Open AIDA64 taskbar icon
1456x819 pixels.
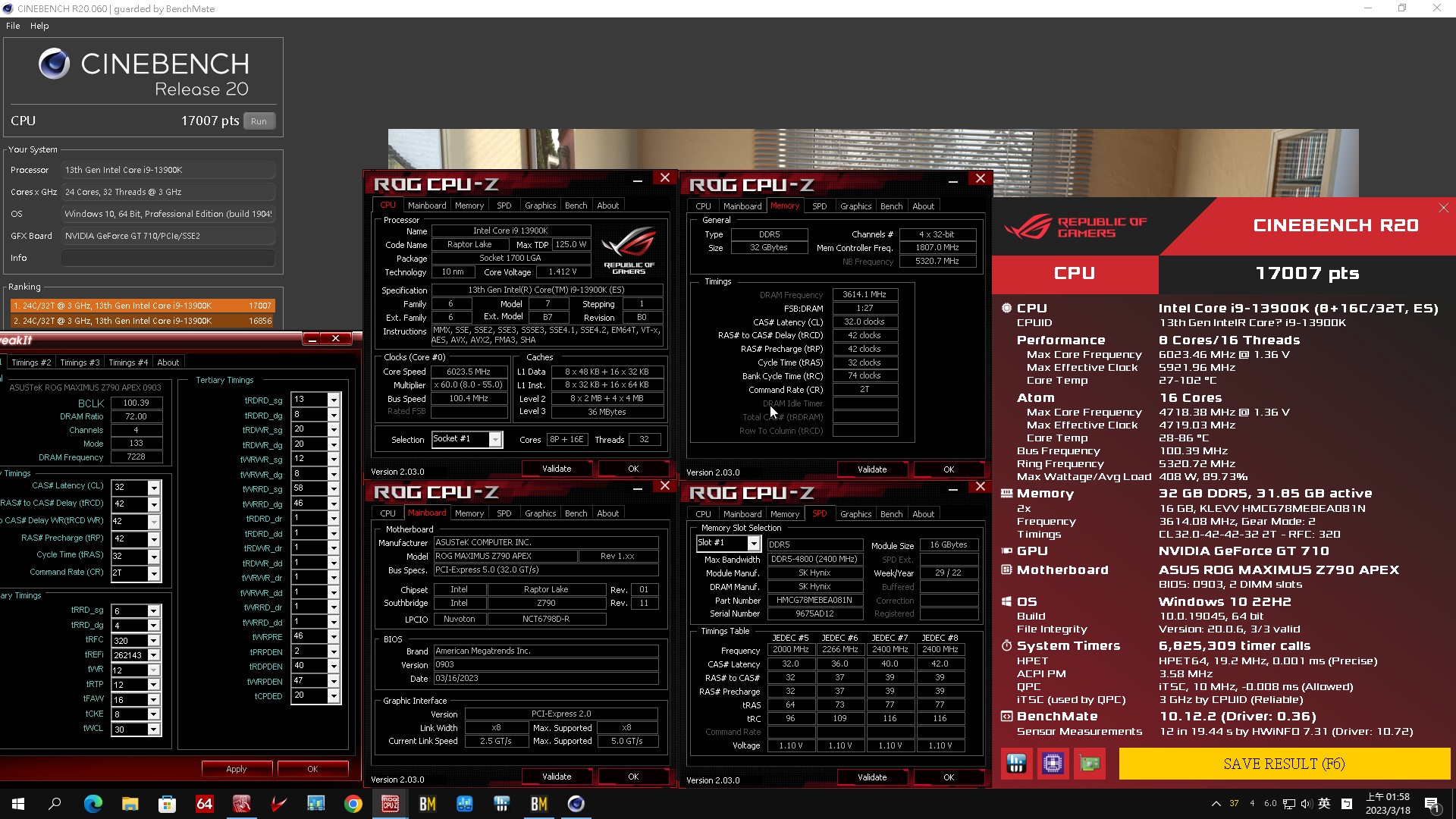tap(204, 804)
